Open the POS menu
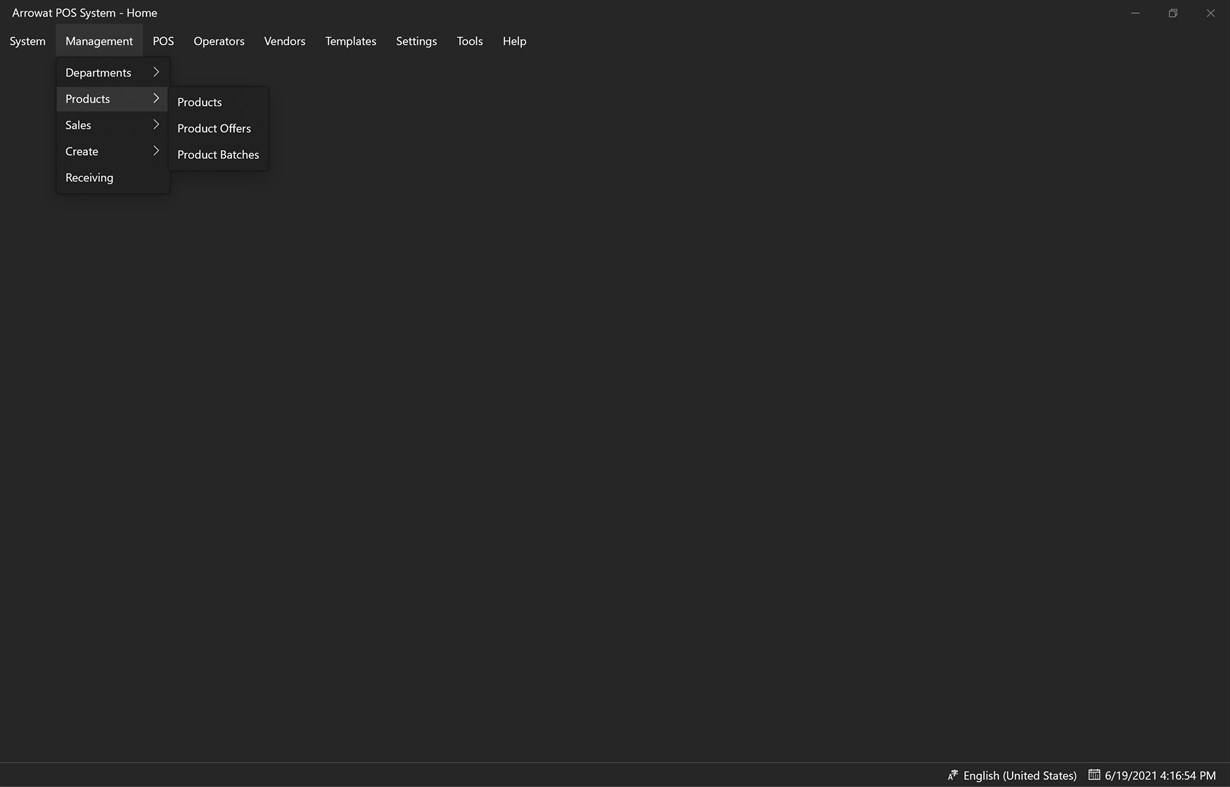The image size is (1230, 787). [162, 41]
